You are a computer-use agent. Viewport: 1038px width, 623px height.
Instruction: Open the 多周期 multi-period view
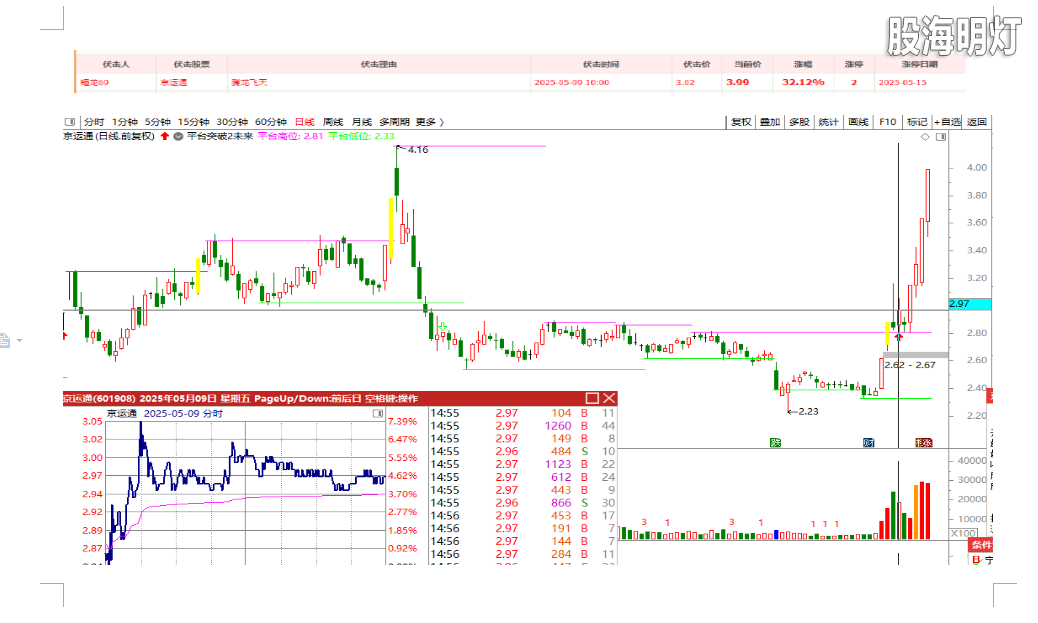pyautogui.click(x=394, y=122)
